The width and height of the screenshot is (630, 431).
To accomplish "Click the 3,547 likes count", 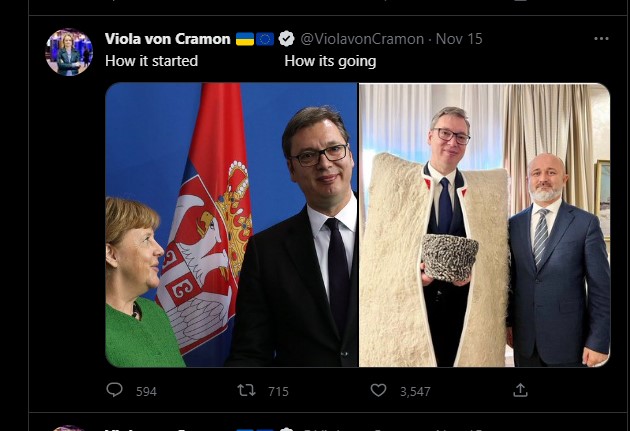I will coord(414,391).
